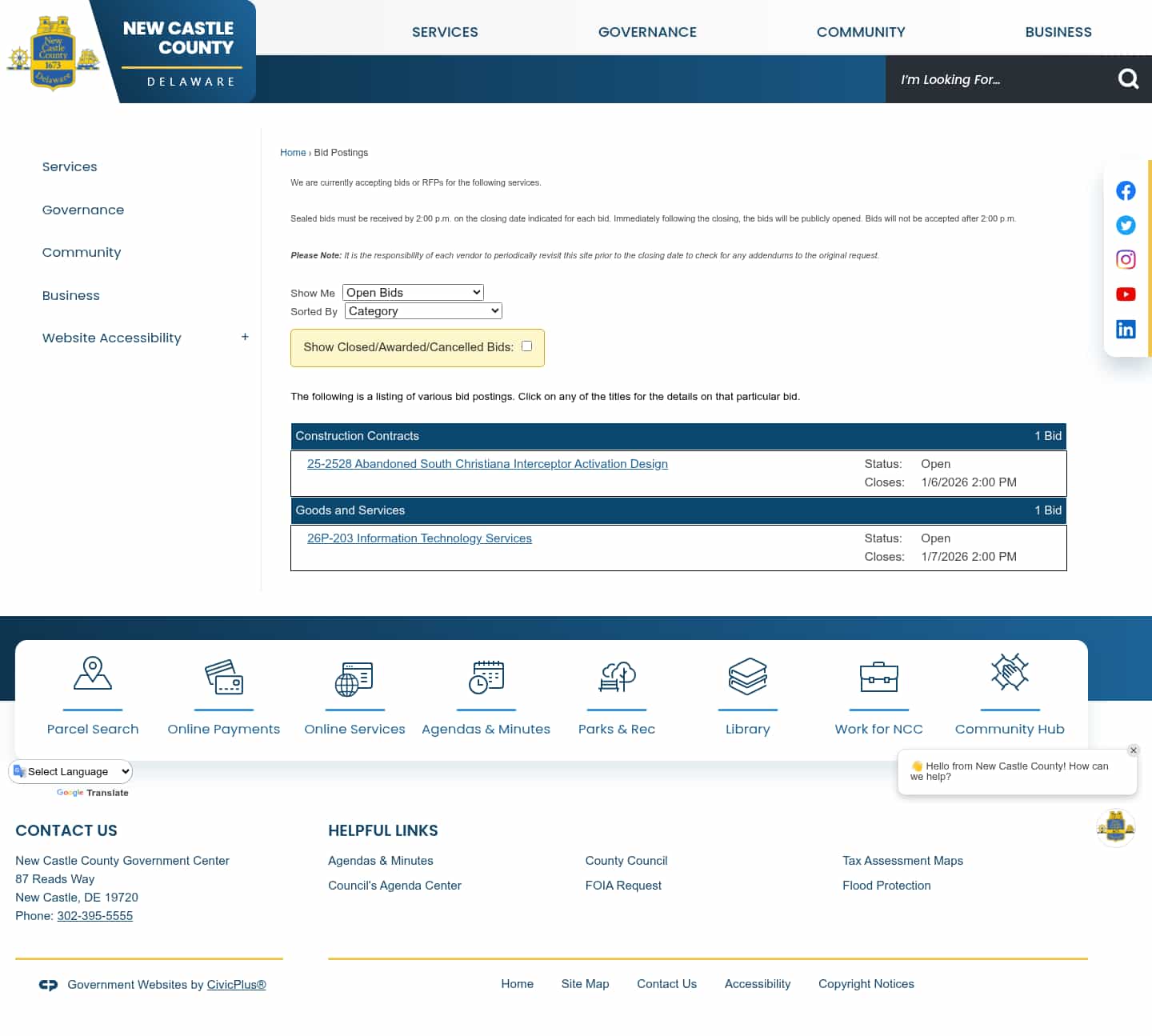This screenshot has height=1036, width=1152.
Task: Enable Show Closed/Awarded/Cancelled Bids
Action: pyautogui.click(x=526, y=346)
